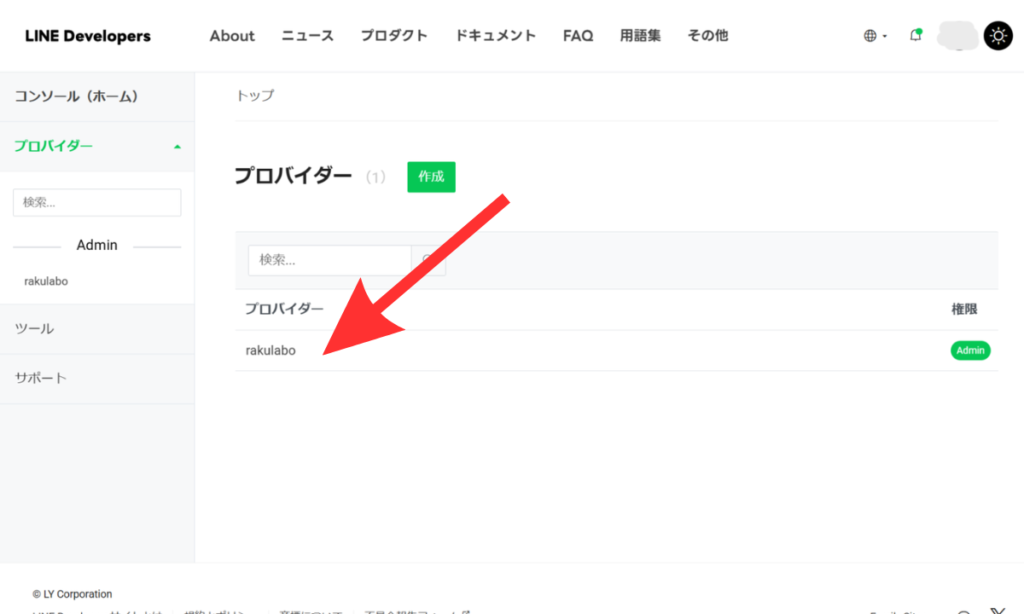Open the ツール sidebar section

coord(97,329)
